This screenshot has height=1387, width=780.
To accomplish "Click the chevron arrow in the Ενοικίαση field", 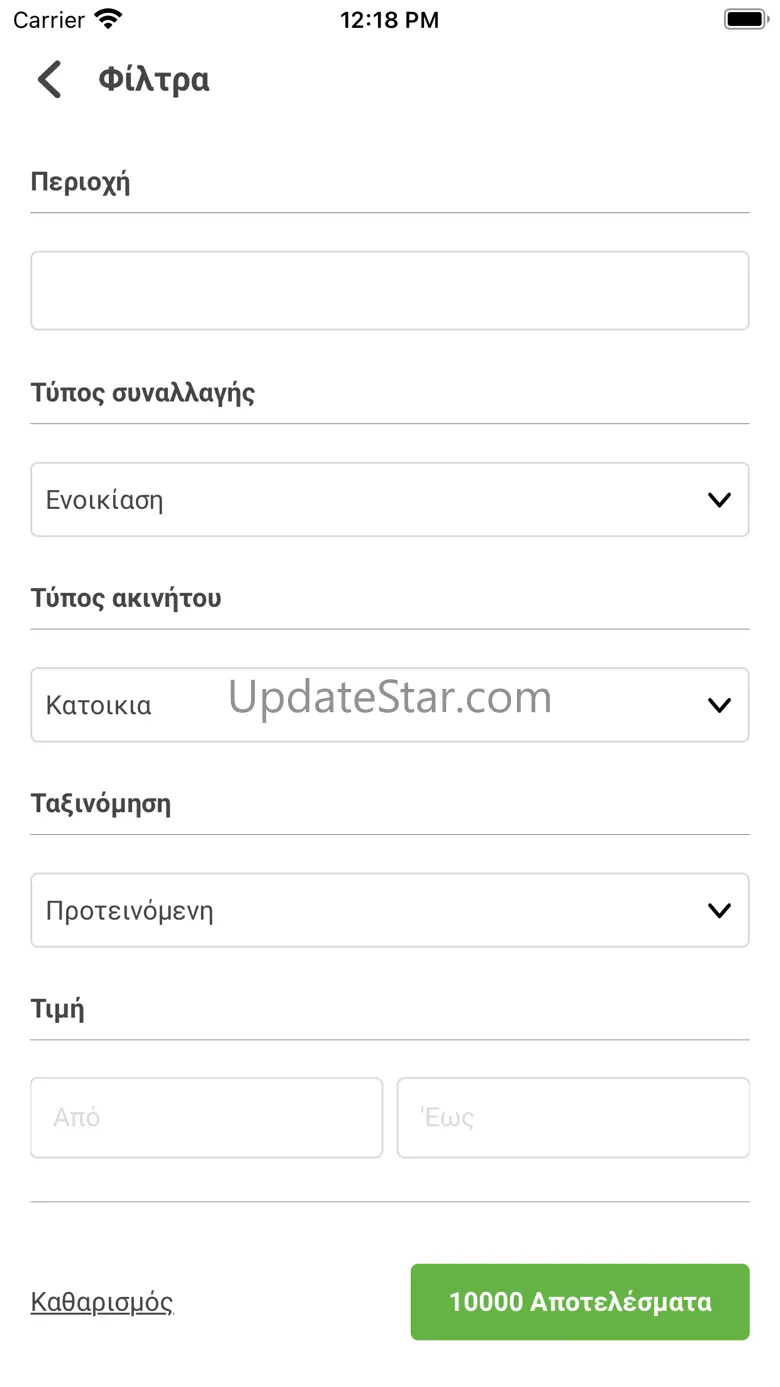I will (x=719, y=500).
